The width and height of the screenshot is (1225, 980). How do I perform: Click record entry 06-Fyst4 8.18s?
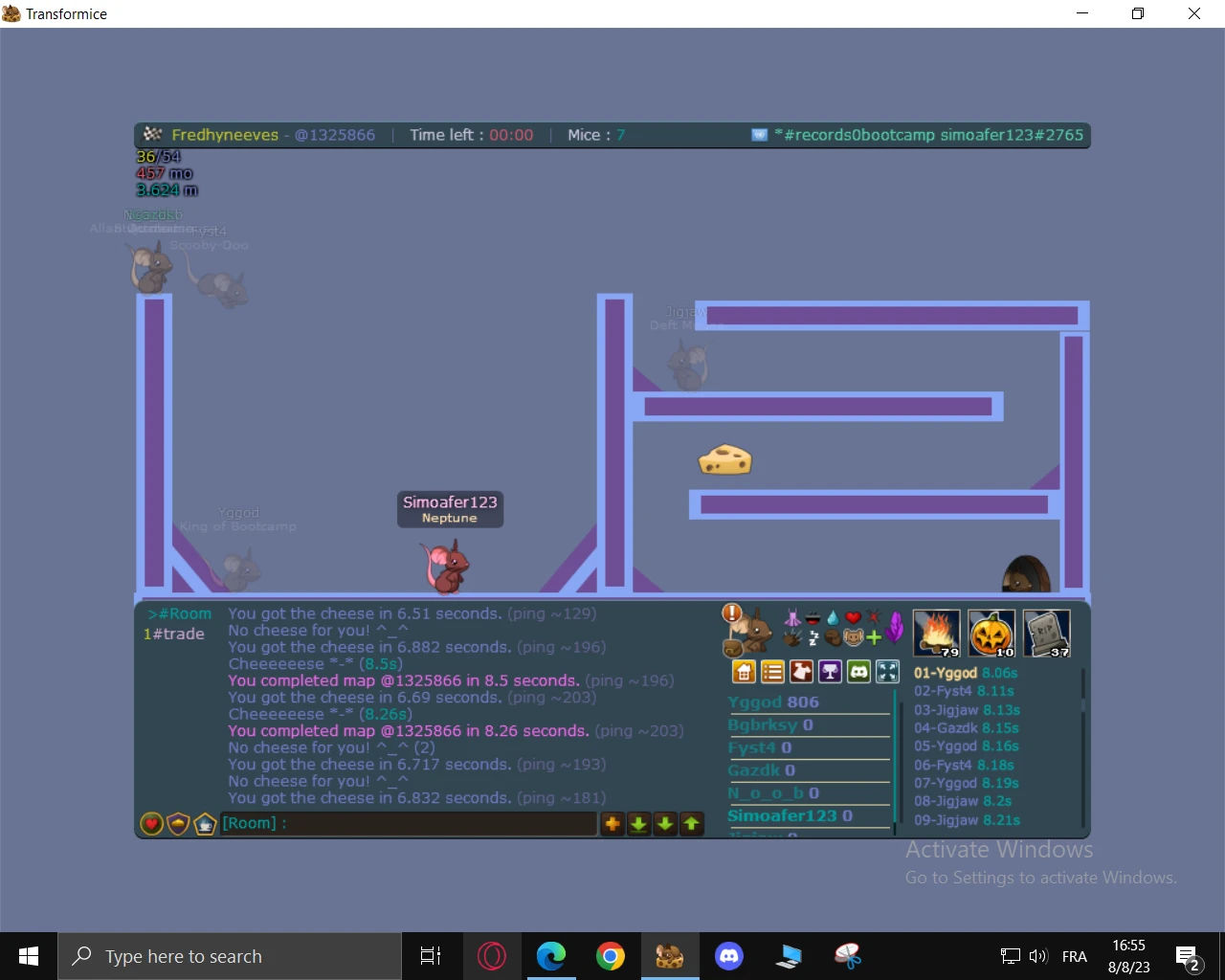pos(964,765)
